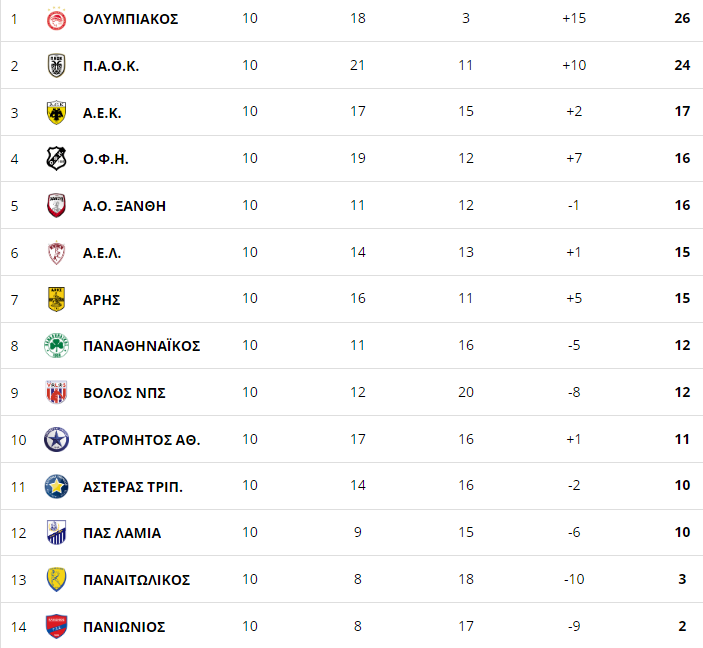703x648 pixels.
Task: Click the Panathinaikos green shamrock logo
Action: click(56, 346)
